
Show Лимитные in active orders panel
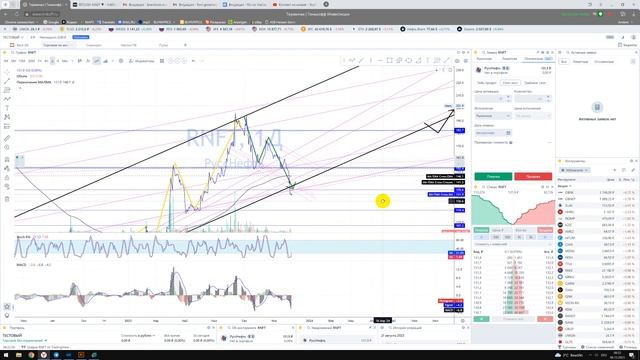tap(580, 62)
